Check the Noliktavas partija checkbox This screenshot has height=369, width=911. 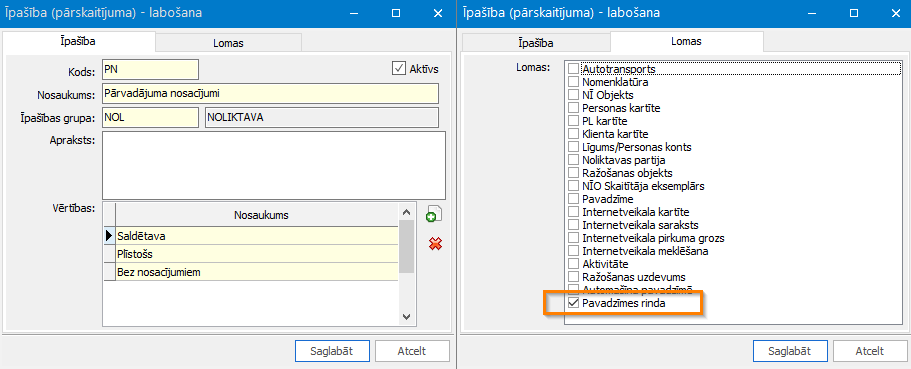[573, 160]
